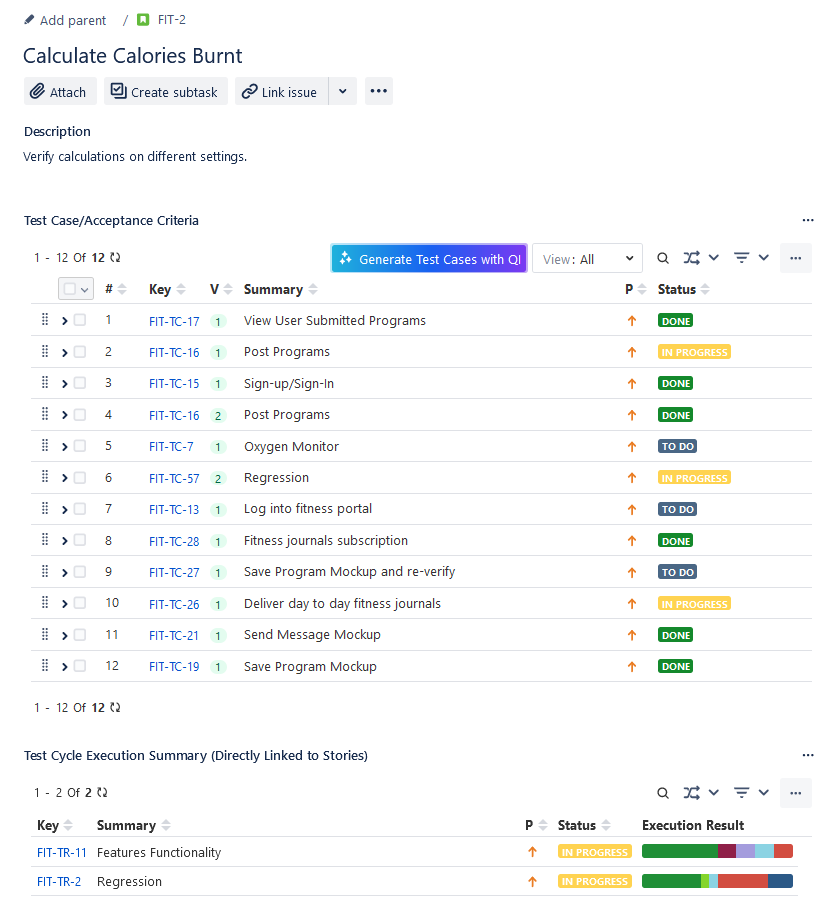Tick the checkbox for the Regression row
This screenshot has height=914, width=834.
tap(80, 478)
